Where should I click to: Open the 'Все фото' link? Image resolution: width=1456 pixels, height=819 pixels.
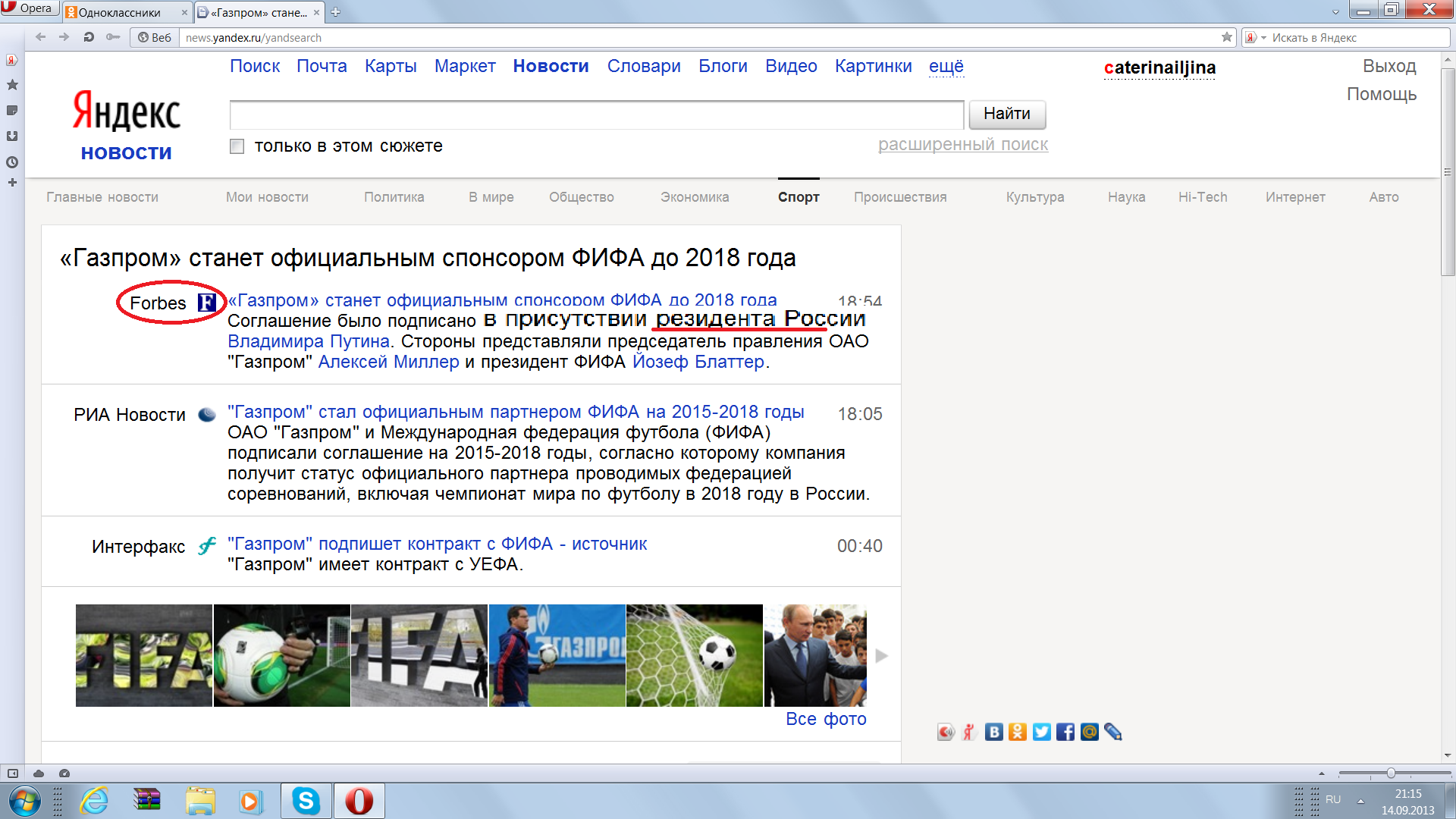tap(826, 719)
